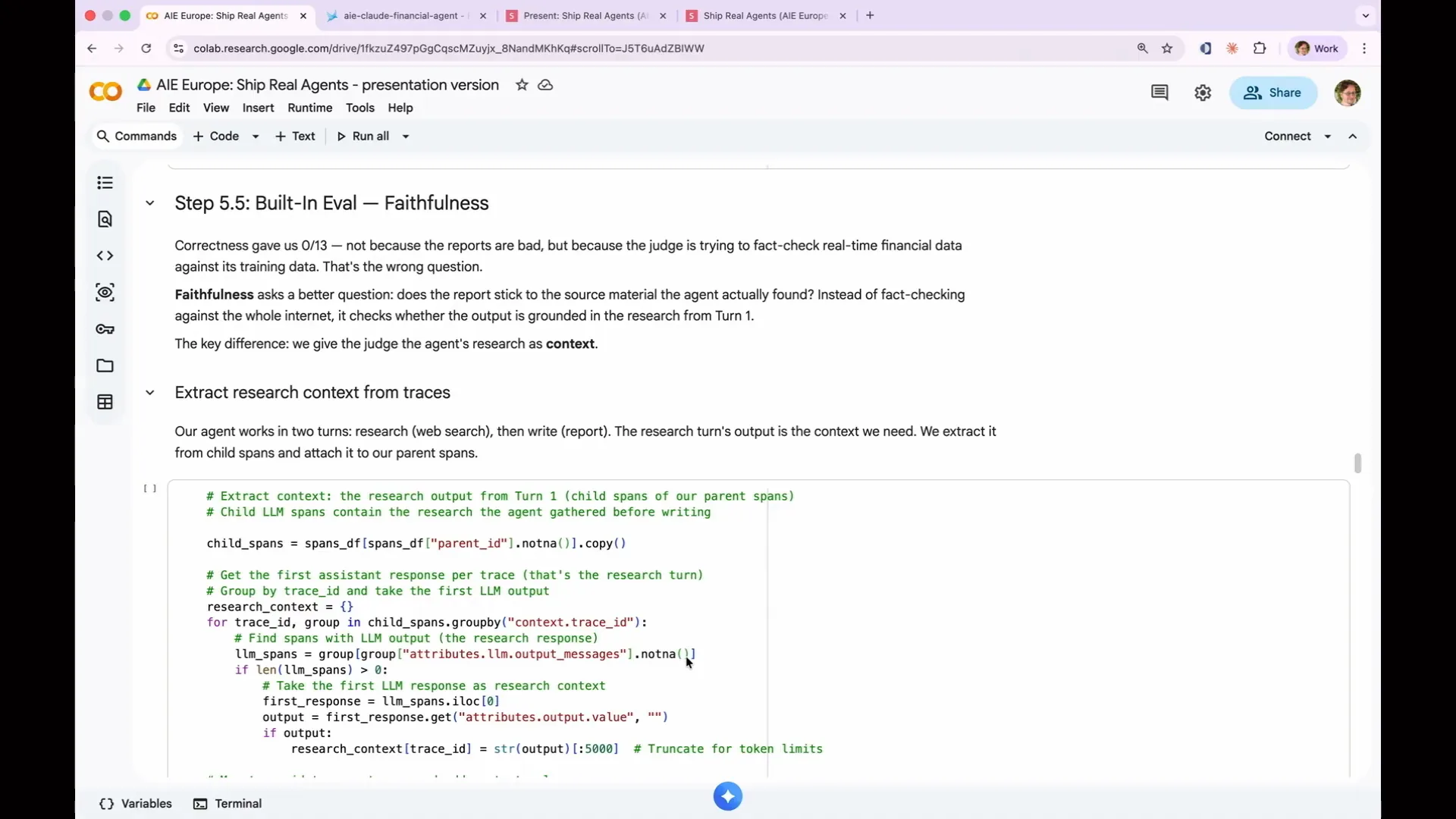Close the aie-claude-financial-agent tab
The height and width of the screenshot is (819, 1456).
click(483, 15)
